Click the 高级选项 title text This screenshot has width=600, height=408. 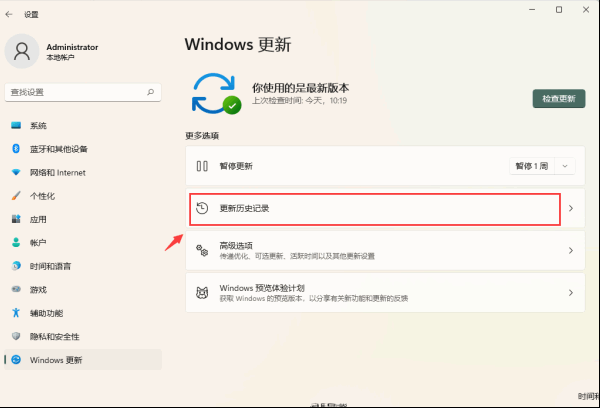point(236,246)
